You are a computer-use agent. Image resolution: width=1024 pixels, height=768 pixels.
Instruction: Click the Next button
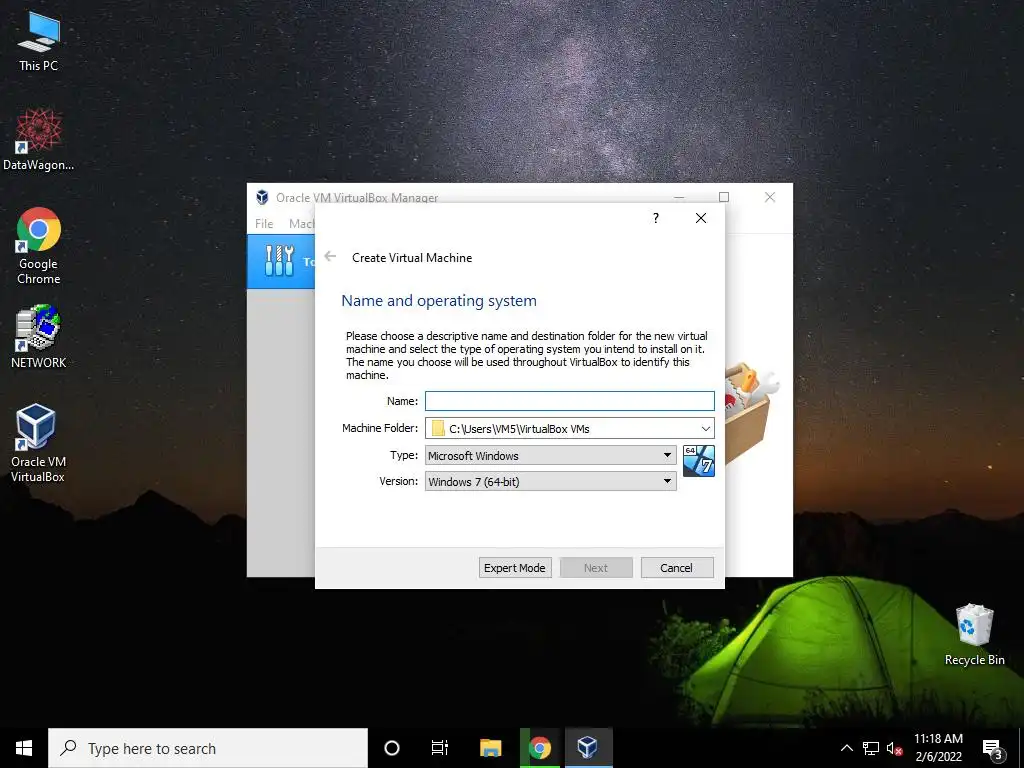tap(596, 568)
